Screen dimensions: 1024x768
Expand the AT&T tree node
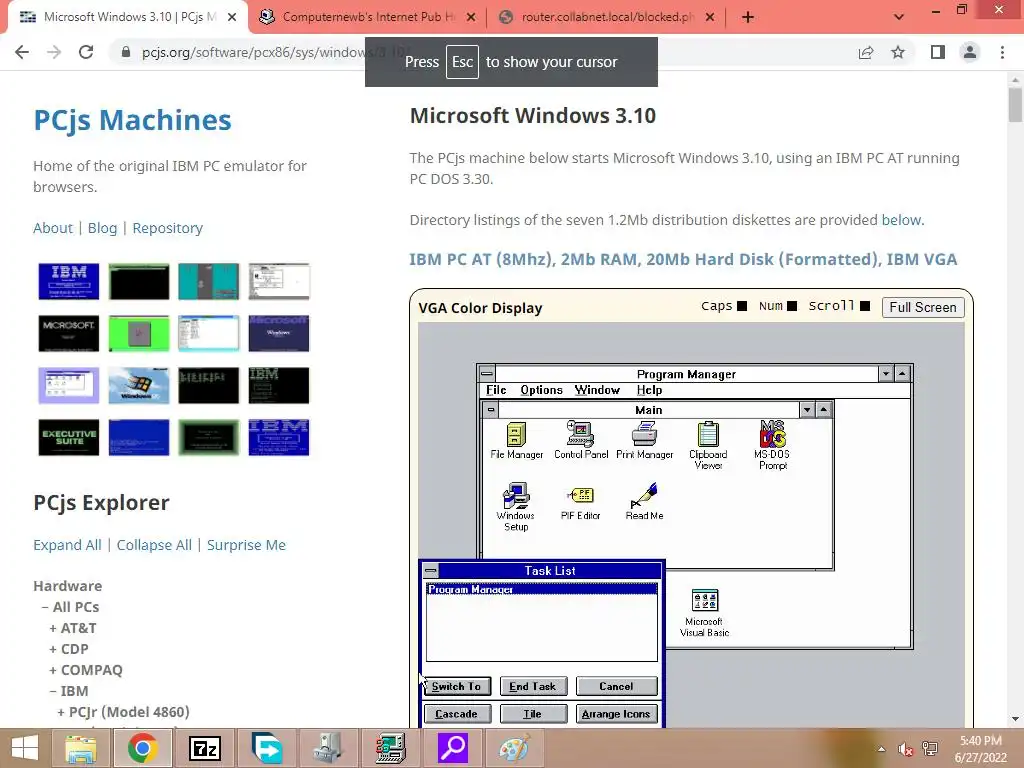click(53, 628)
